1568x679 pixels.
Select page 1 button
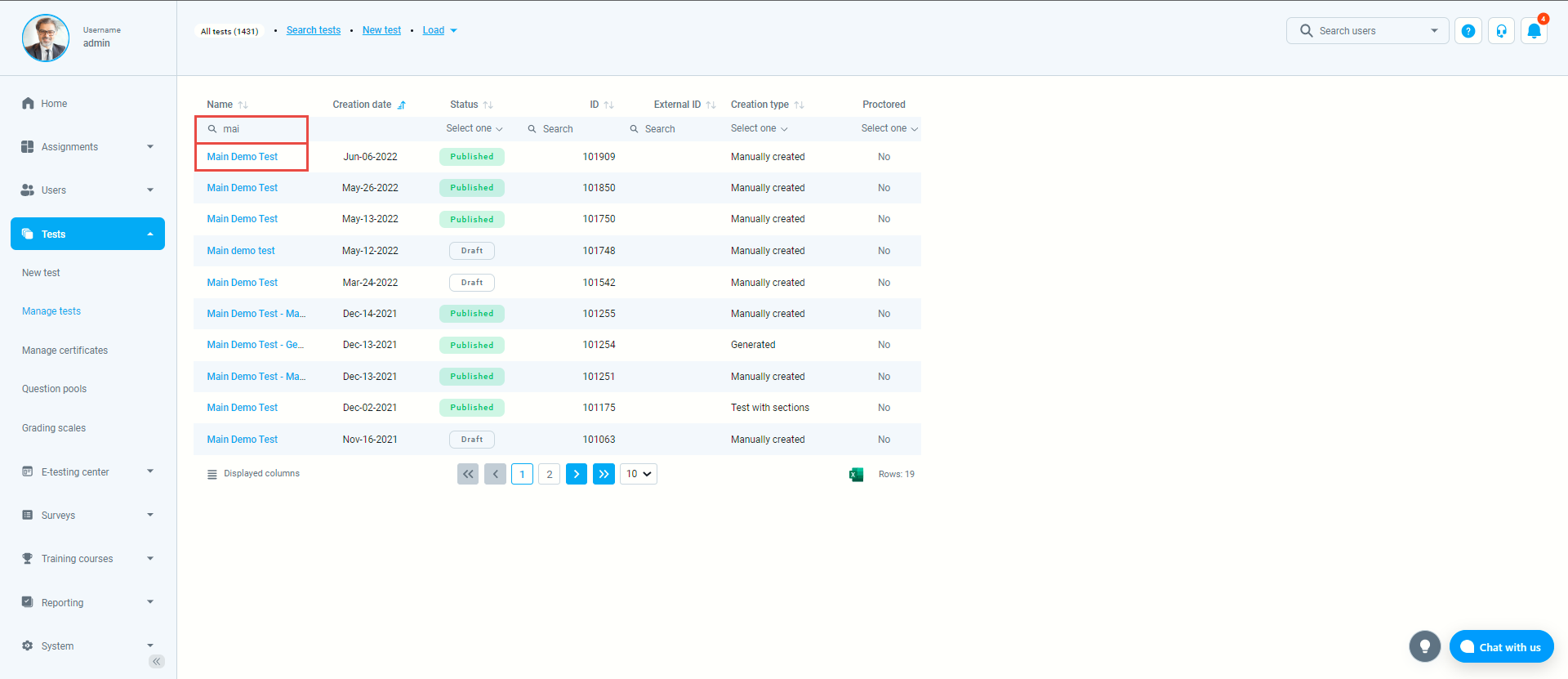pos(523,474)
